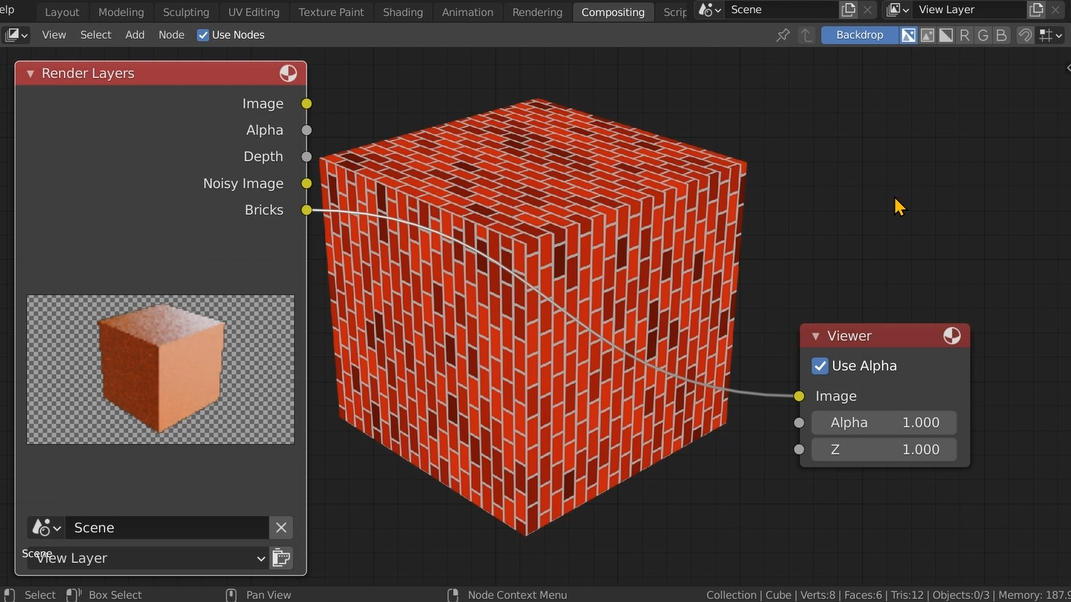Open the Node menu
Image resolution: width=1071 pixels, height=602 pixels.
pyautogui.click(x=171, y=34)
